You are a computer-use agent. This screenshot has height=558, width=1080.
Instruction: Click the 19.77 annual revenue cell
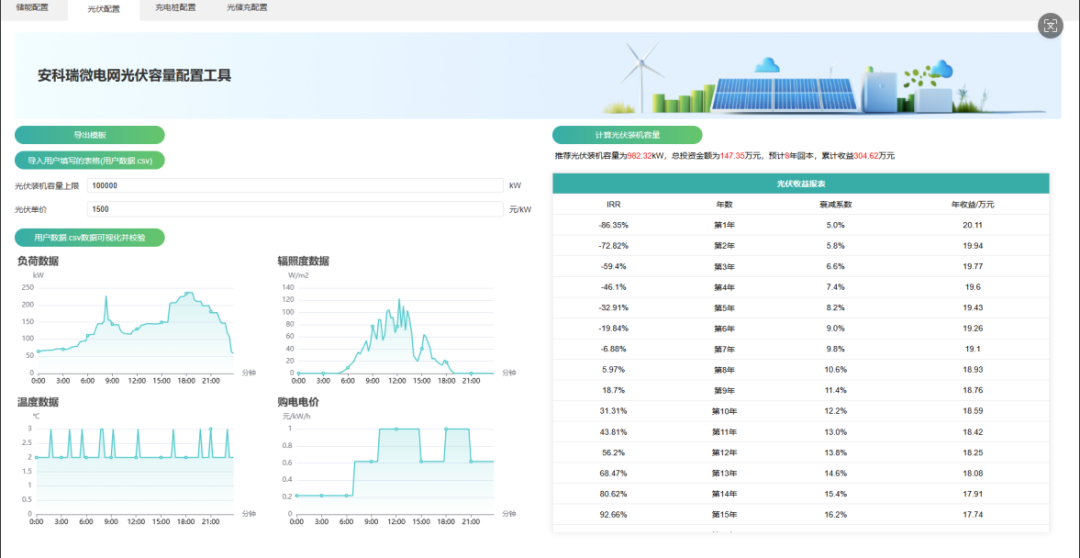point(973,267)
